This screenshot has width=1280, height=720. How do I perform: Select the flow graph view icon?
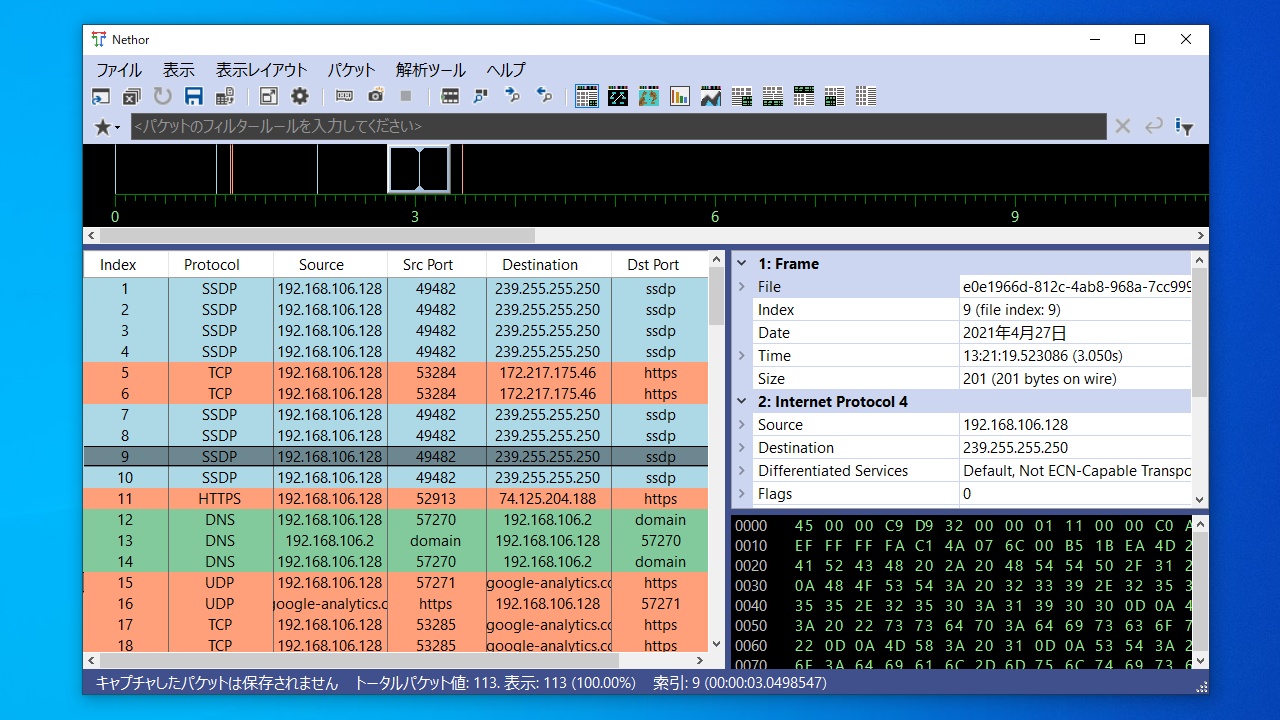618,96
